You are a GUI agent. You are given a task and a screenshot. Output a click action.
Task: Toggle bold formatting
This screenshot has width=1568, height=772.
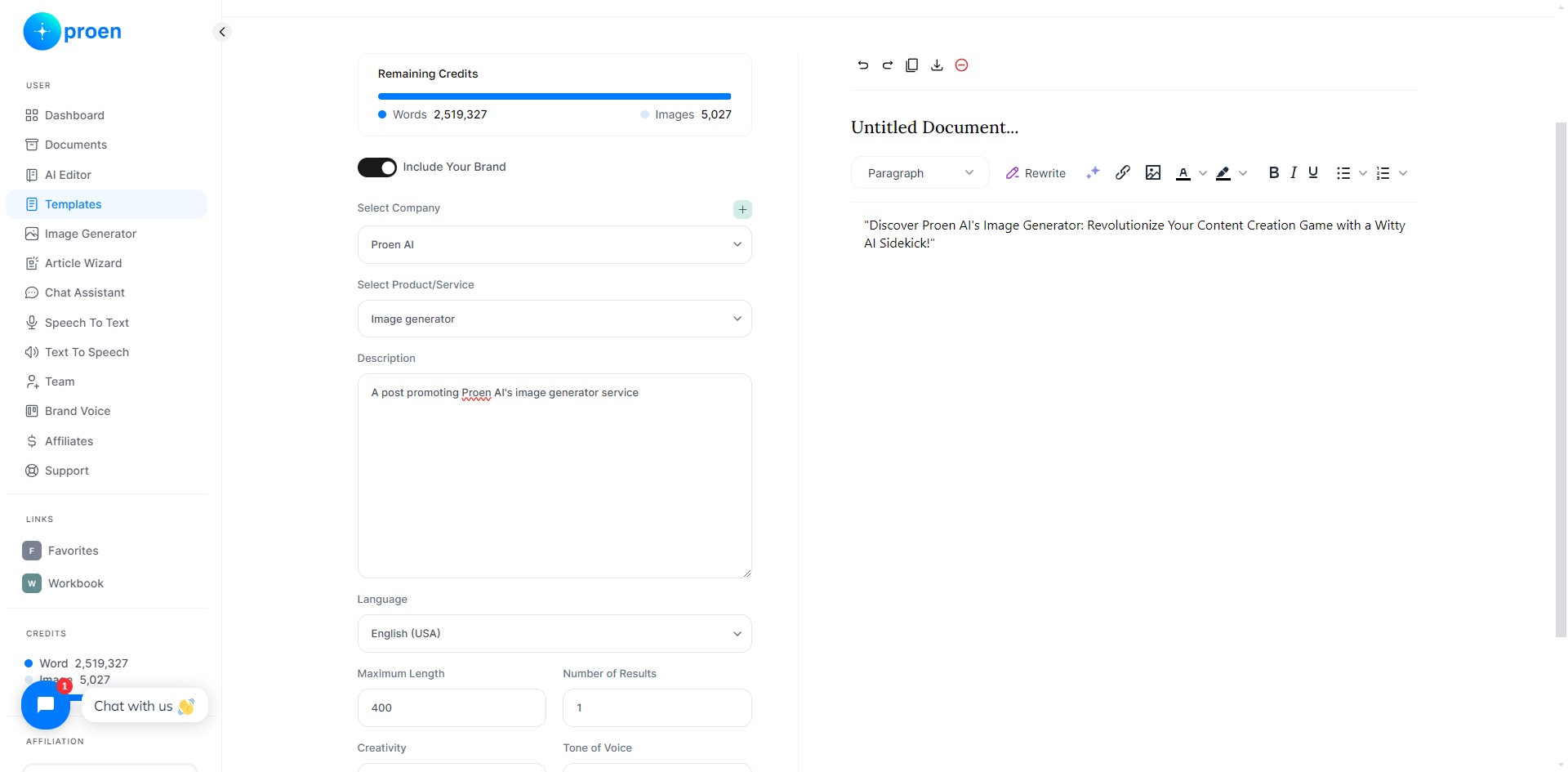(1273, 172)
